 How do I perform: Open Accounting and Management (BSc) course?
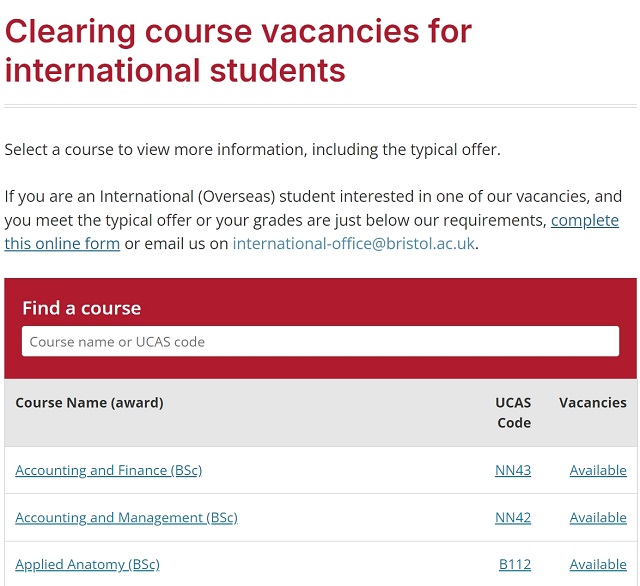pos(127,517)
